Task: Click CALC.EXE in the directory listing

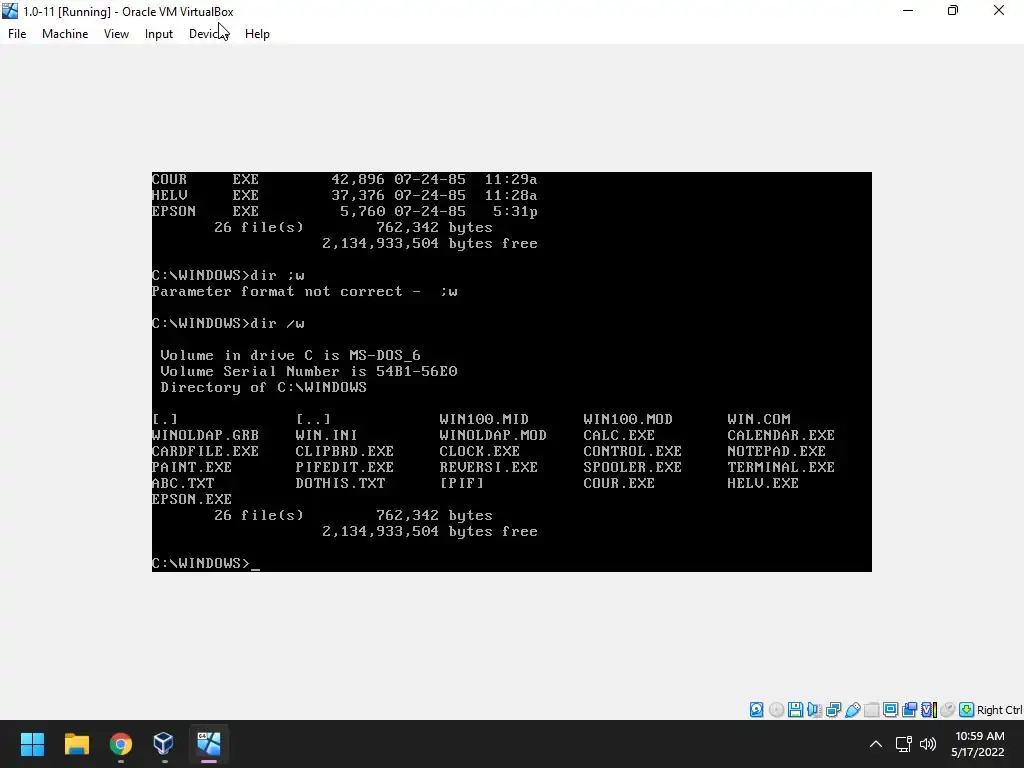Action: 619,435
